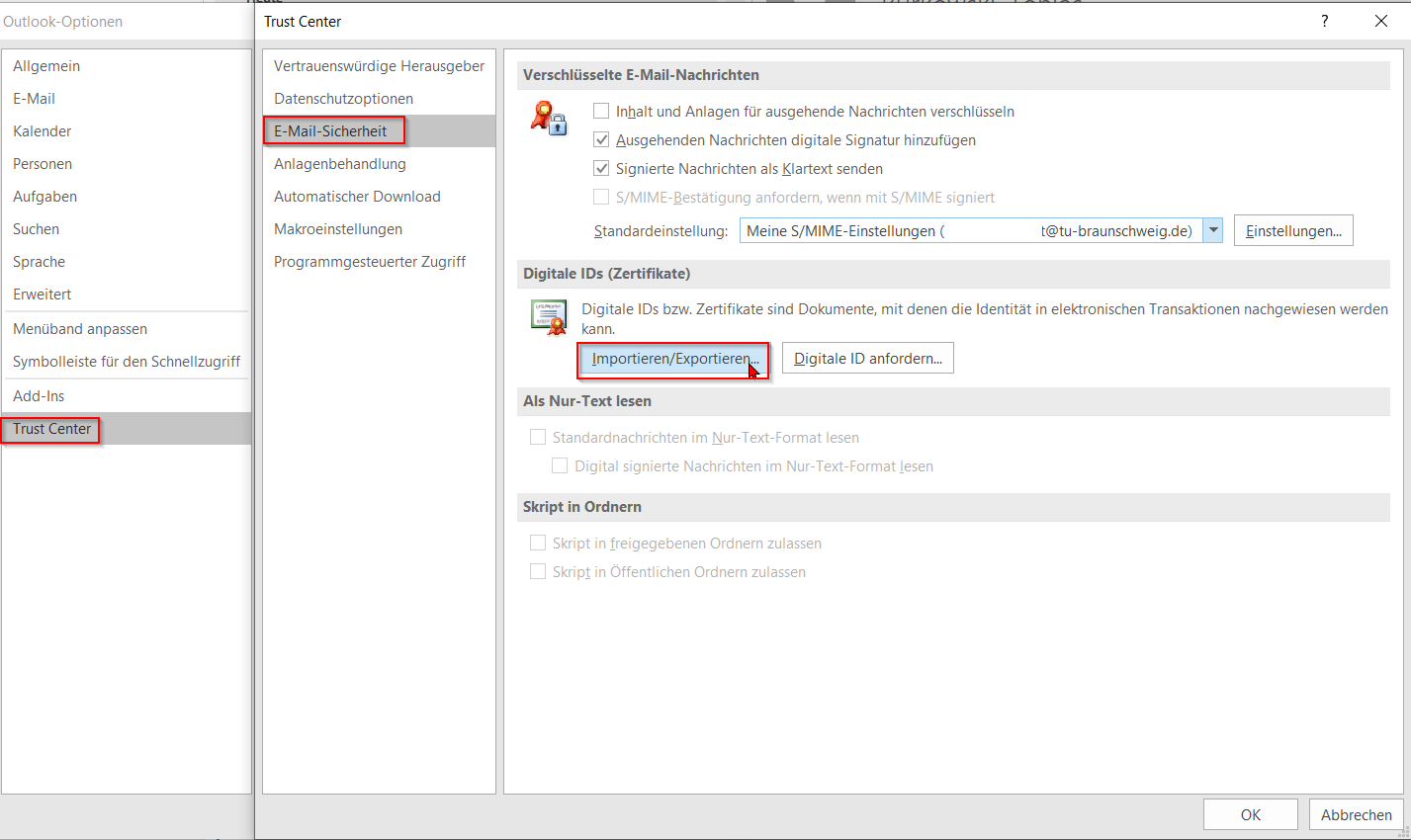Open Symbolleiste für den Schnellzugriff option

(127, 362)
